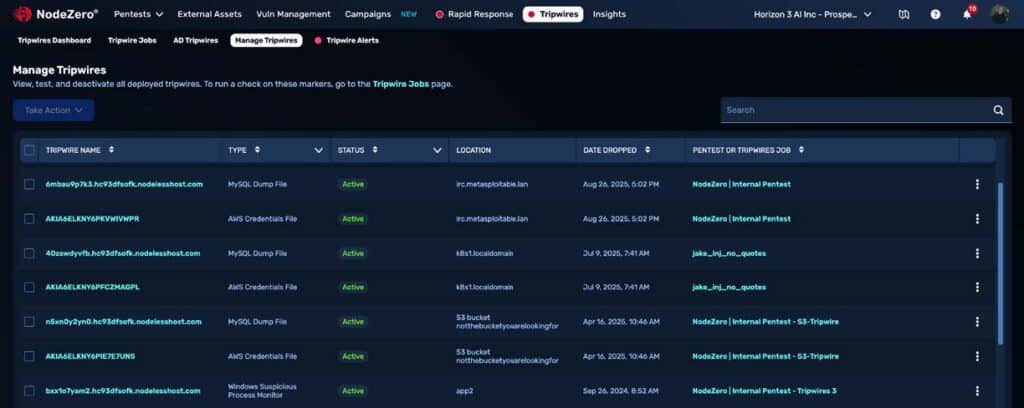Tick checkbox for 40zswdyvfb tripwire row

(29, 253)
